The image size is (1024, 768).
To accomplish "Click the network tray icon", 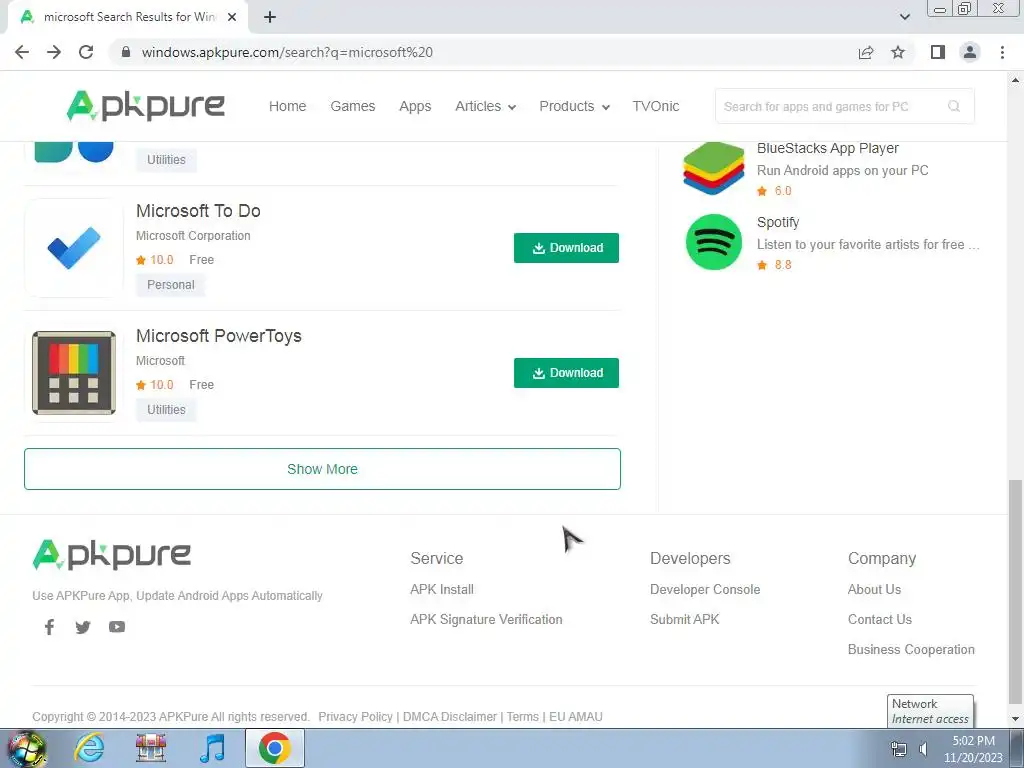I will pyautogui.click(x=899, y=749).
